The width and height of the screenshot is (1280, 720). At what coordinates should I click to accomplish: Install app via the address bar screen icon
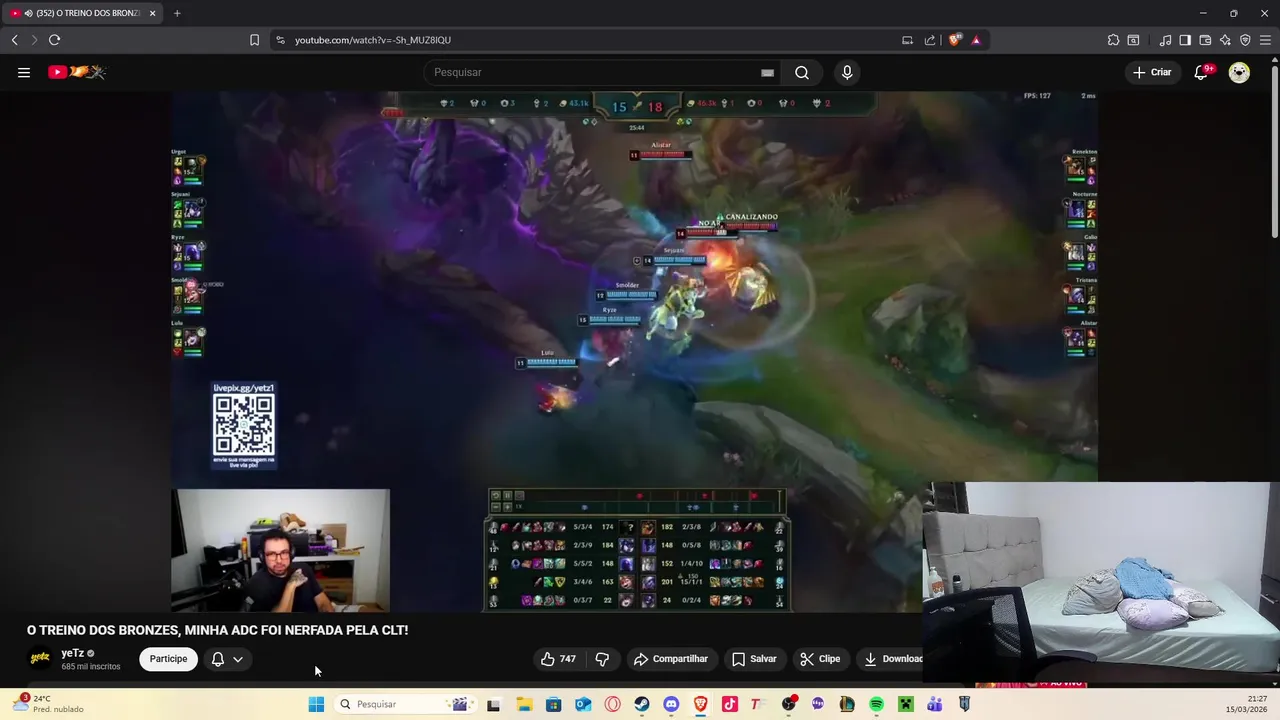tap(907, 40)
